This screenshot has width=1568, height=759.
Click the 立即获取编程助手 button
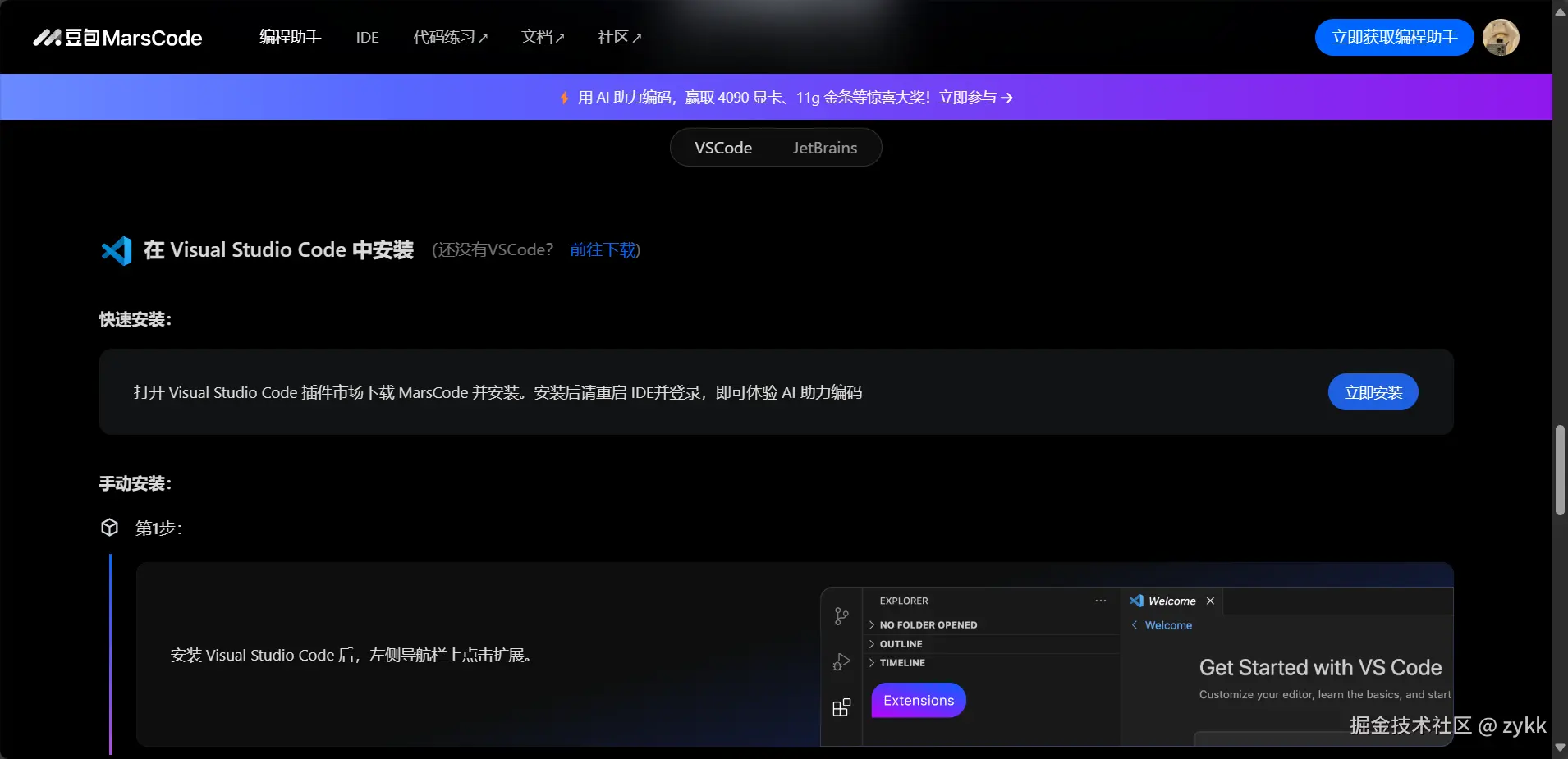click(x=1394, y=37)
